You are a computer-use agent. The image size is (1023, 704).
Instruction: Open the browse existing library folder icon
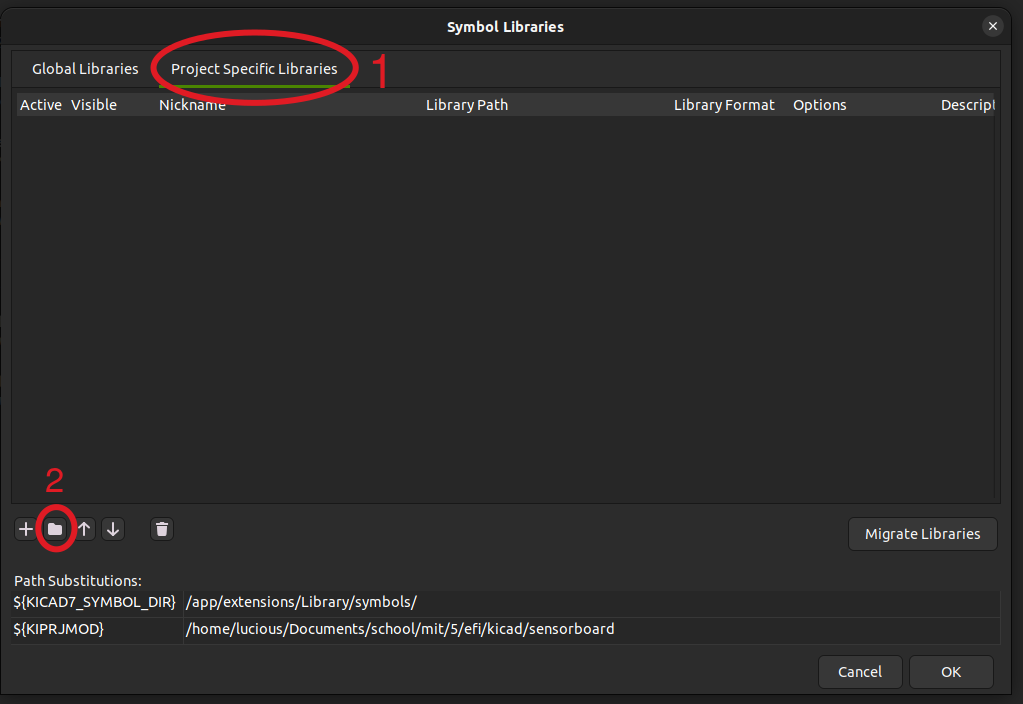(x=55, y=528)
